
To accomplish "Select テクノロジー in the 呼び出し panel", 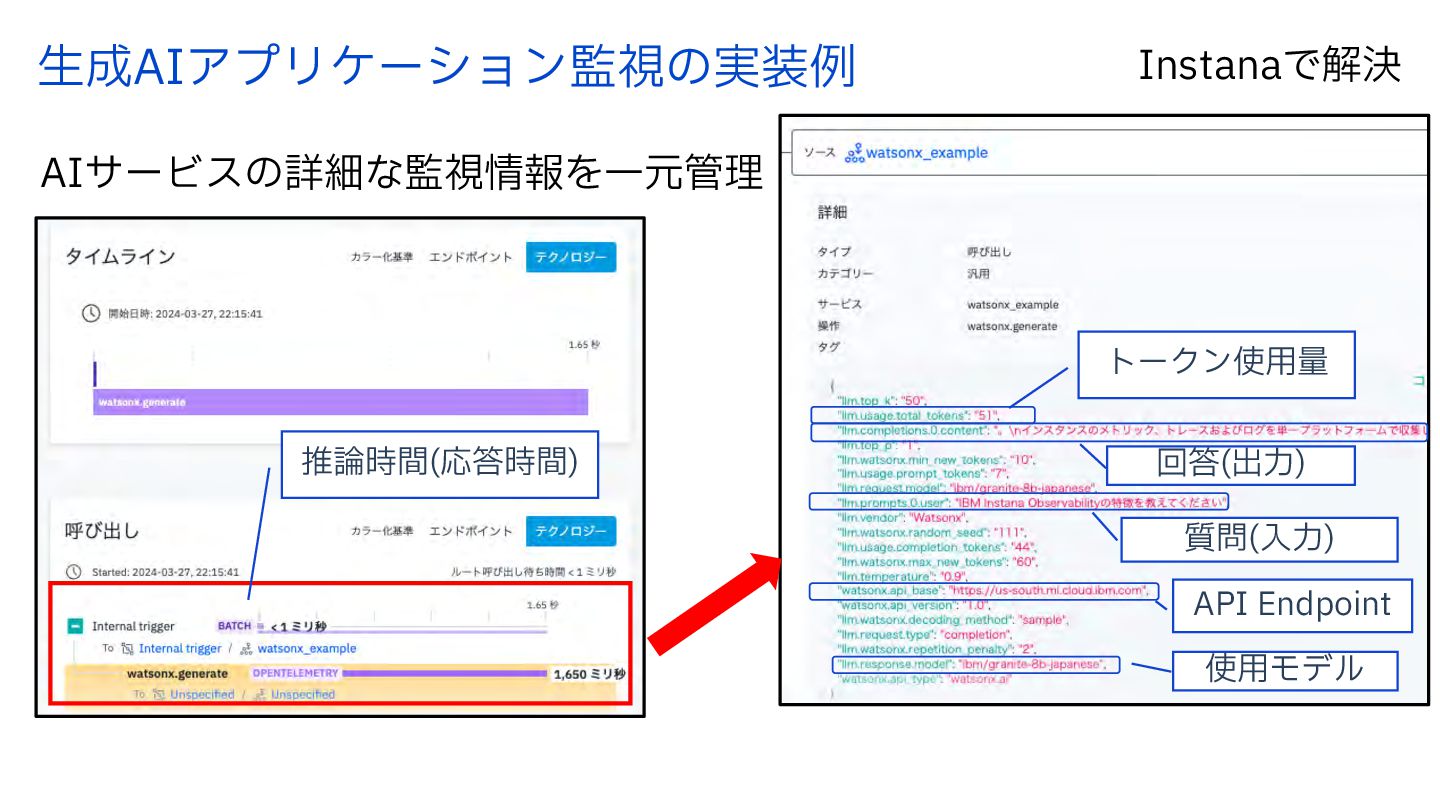I will [571, 532].
